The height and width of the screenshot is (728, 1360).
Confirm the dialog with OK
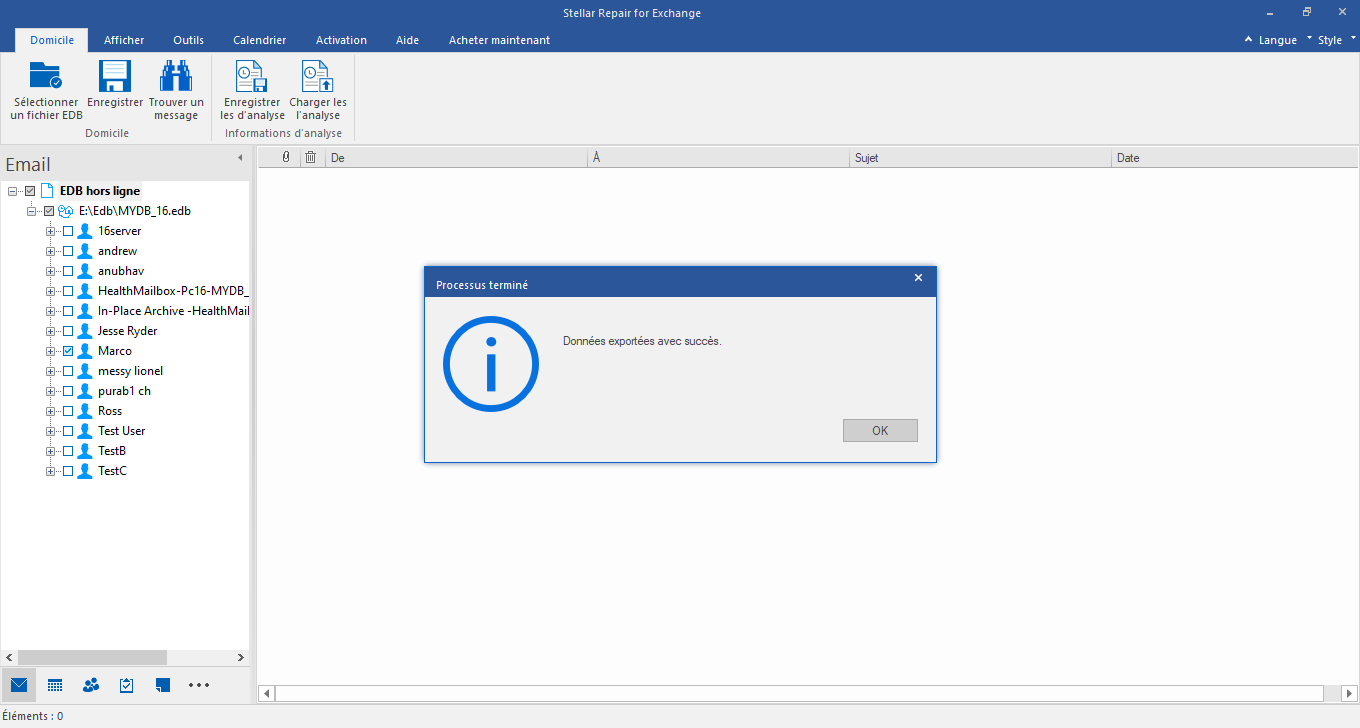tap(880, 431)
